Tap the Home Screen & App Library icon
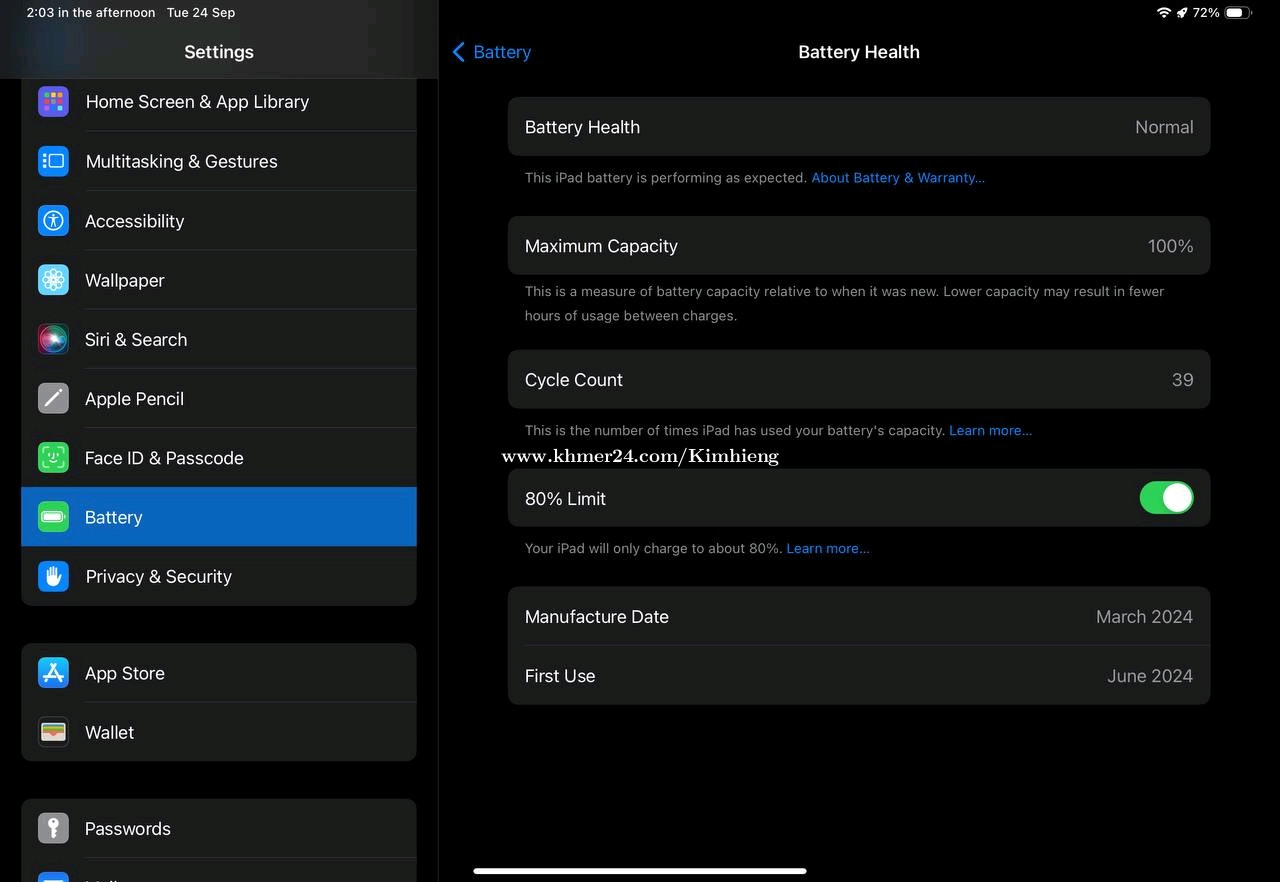1280x882 pixels. click(x=53, y=102)
